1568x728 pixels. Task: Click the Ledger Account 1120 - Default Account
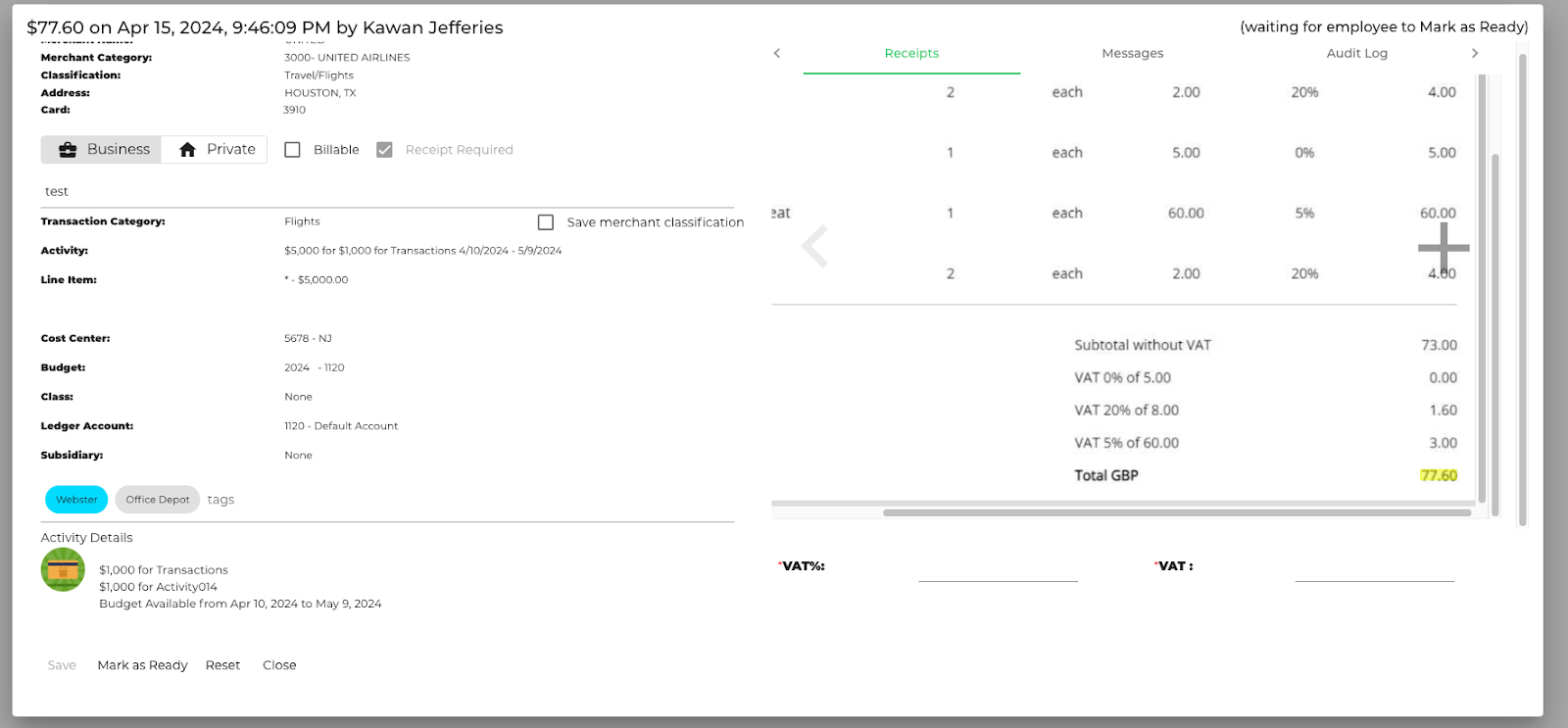pos(341,427)
